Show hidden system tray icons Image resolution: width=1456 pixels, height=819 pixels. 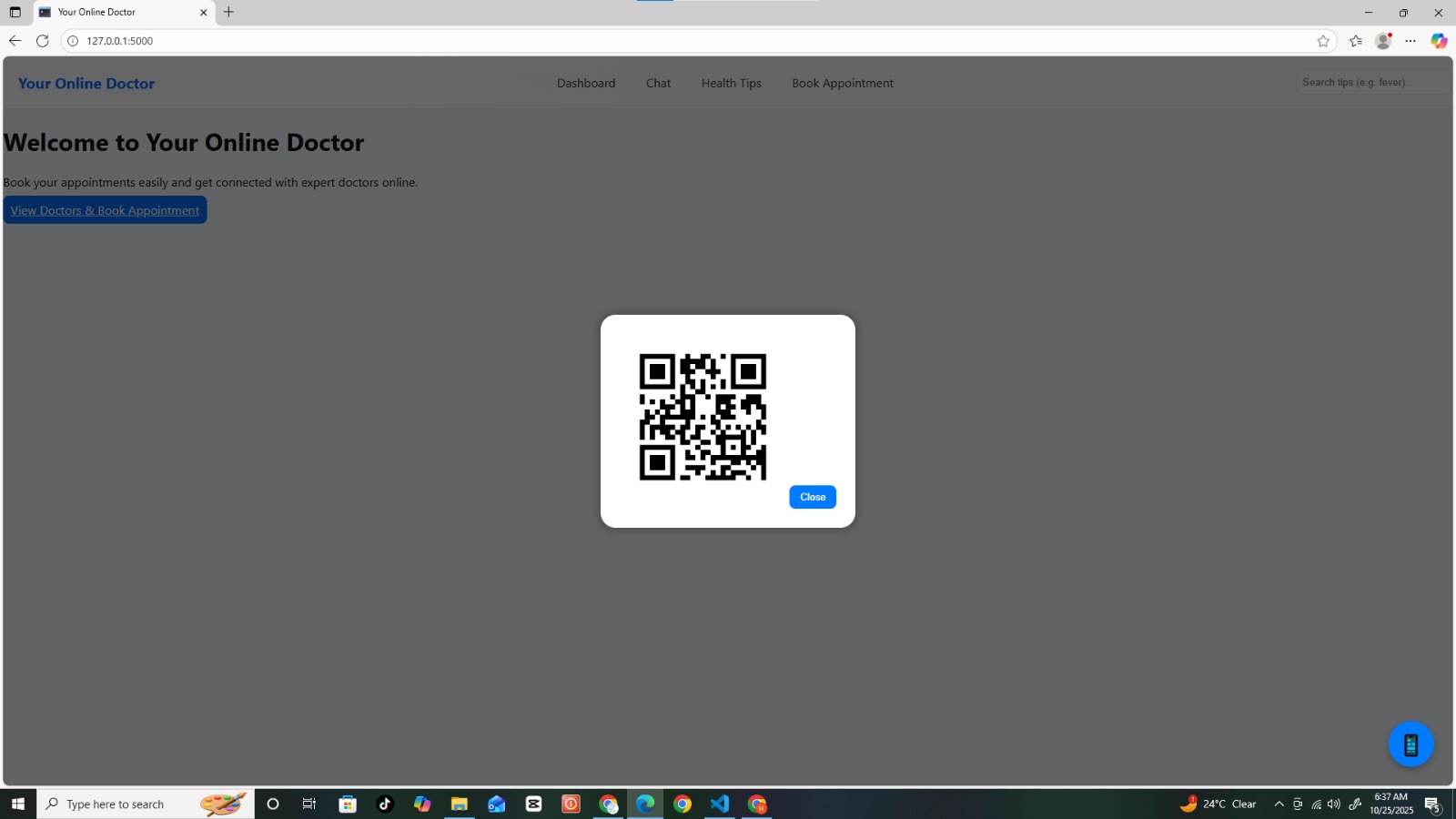click(x=1279, y=804)
